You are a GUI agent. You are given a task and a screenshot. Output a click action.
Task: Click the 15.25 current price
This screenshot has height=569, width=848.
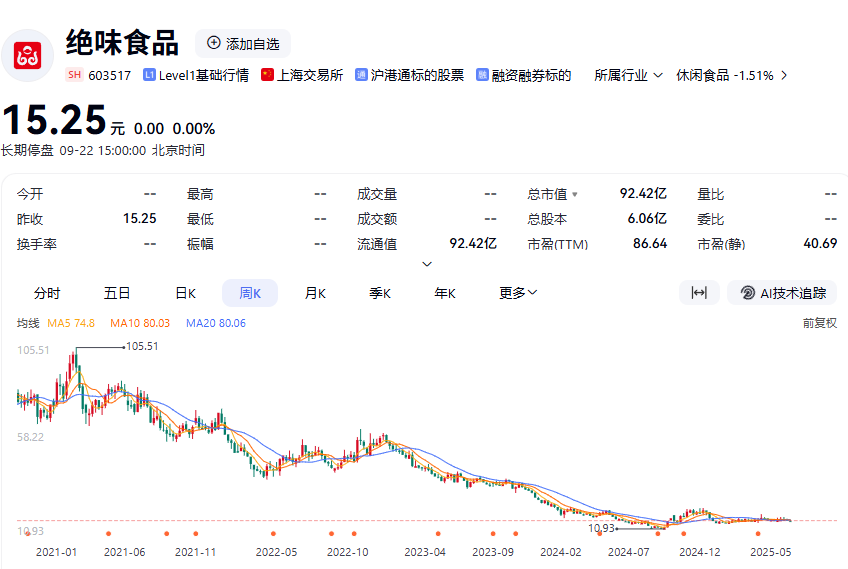point(54,120)
